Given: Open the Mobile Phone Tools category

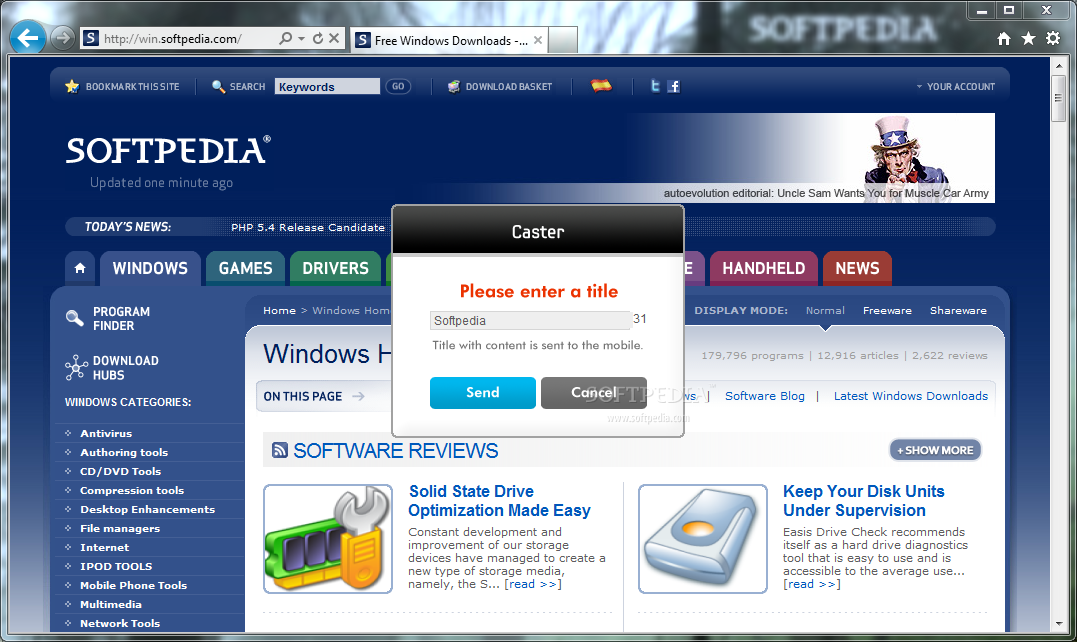Looking at the screenshot, I should tap(133, 586).
